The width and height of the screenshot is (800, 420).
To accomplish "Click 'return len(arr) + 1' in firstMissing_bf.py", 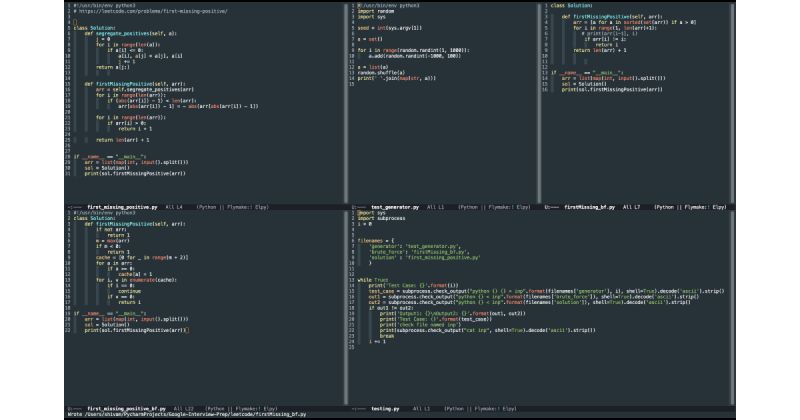I will pos(600,51).
